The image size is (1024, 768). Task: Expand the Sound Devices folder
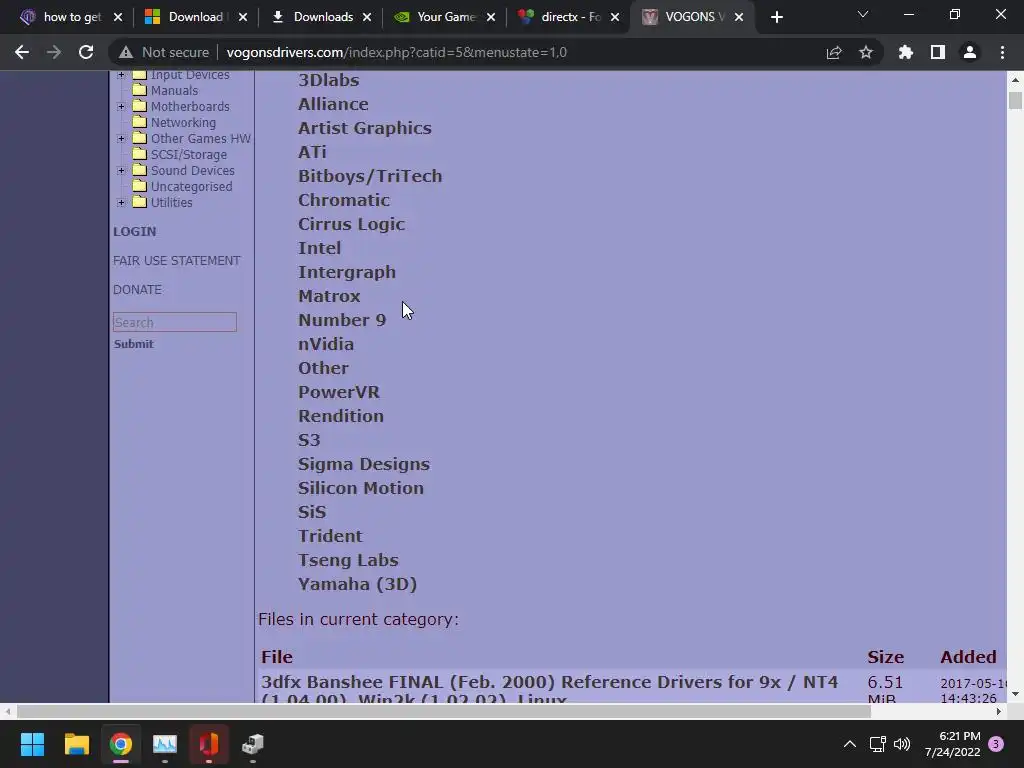pyautogui.click(x=121, y=170)
